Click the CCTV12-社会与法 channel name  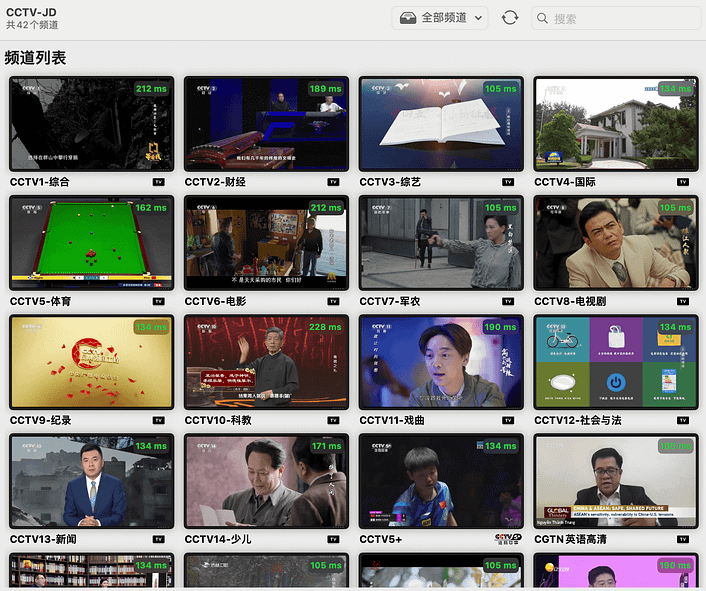point(578,420)
